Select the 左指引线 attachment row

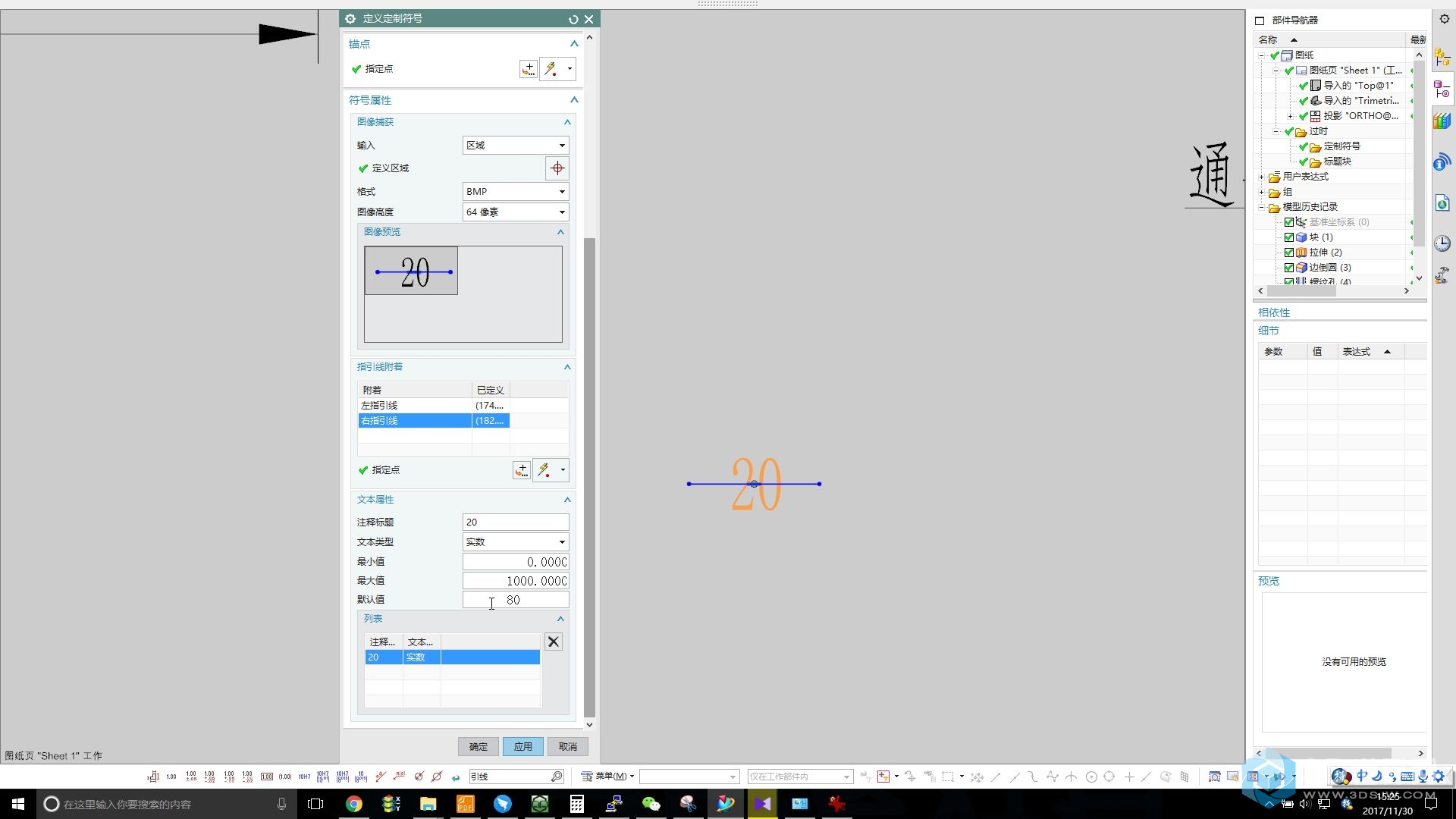(433, 406)
